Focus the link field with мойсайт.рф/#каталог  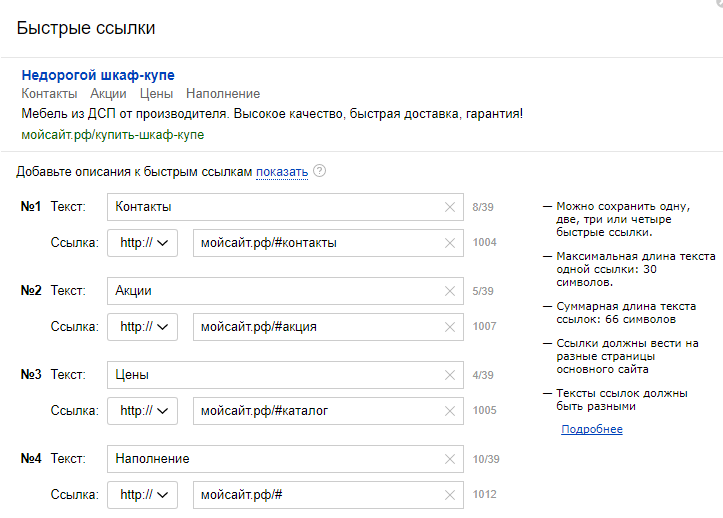click(x=328, y=411)
